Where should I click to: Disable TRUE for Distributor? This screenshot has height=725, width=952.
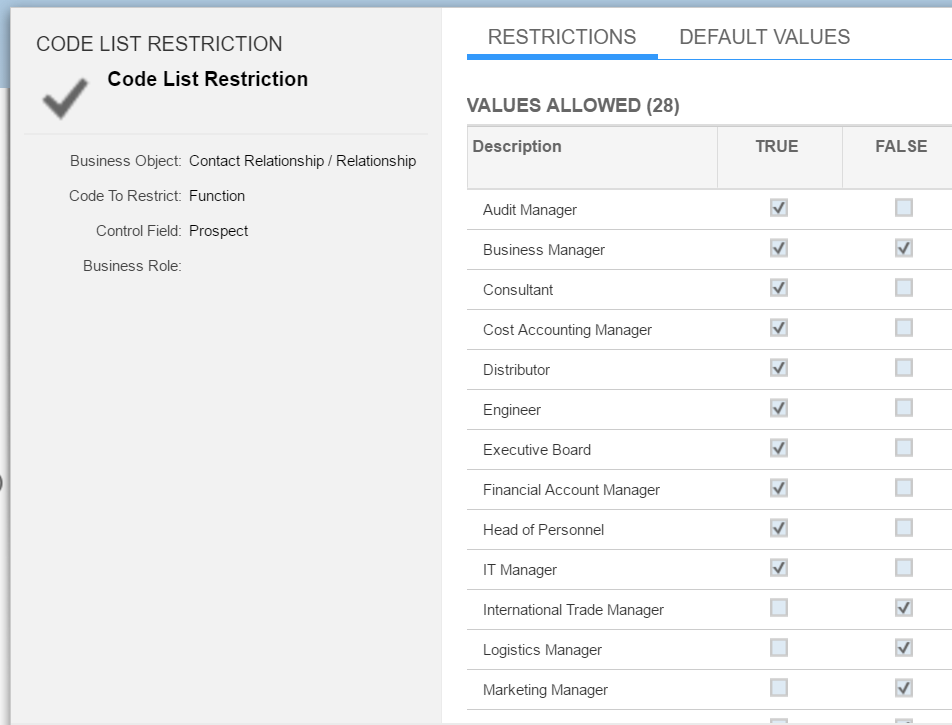click(x=779, y=368)
